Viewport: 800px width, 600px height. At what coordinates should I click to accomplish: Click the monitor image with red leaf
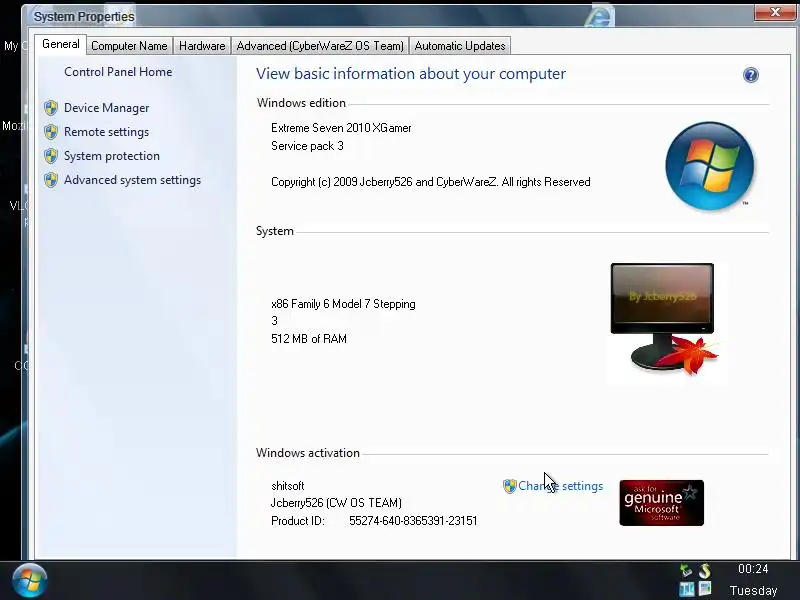click(x=665, y=319)
